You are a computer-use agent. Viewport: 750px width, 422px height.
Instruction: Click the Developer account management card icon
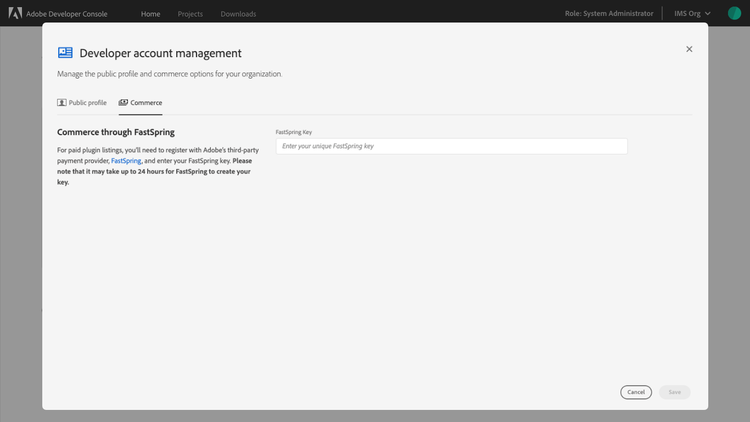pos(65,53)
